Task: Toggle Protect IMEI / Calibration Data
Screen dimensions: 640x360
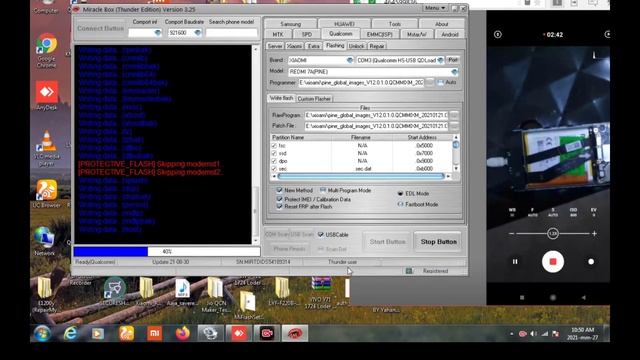Action: 279,199
